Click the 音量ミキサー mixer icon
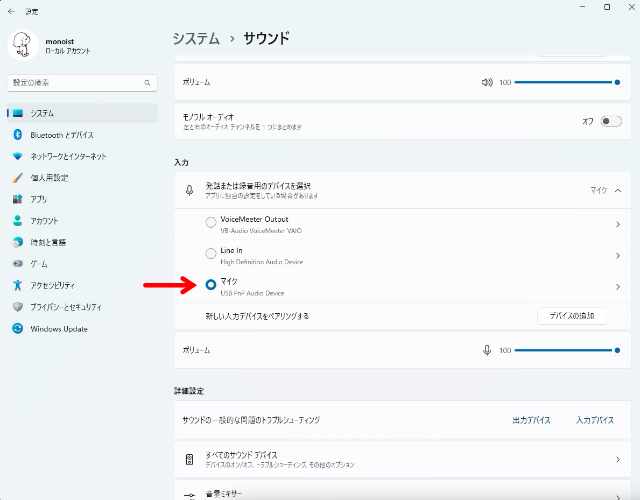This screenshot has width=640, height=500. click(x=189, y=496)
